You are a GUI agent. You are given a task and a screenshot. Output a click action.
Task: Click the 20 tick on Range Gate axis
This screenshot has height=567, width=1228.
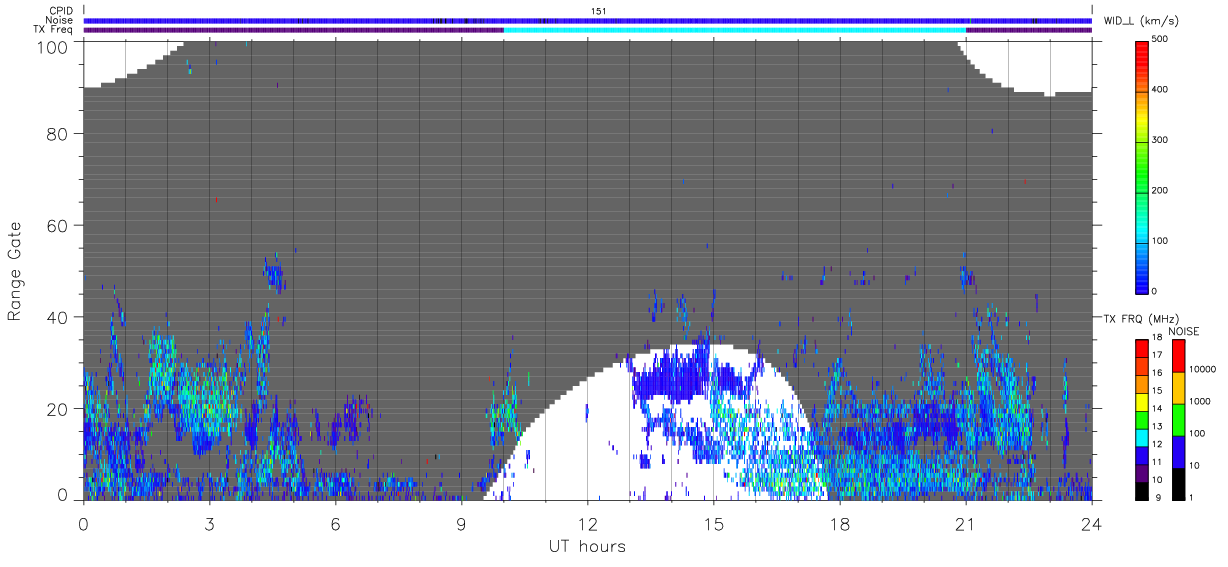pyautogui.click(x=56, y=409)
